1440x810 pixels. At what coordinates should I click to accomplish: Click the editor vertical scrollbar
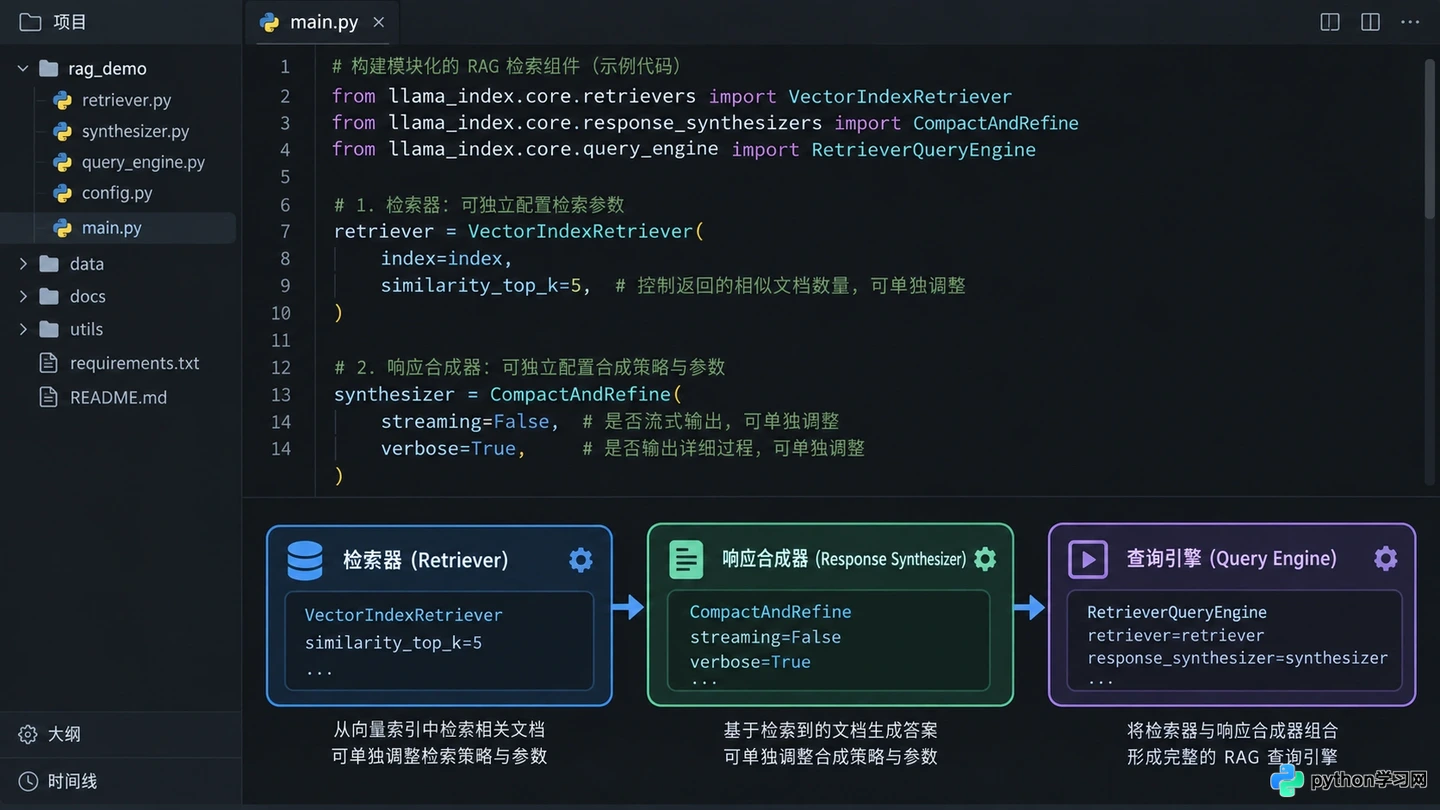click(x=1430, y=138)
